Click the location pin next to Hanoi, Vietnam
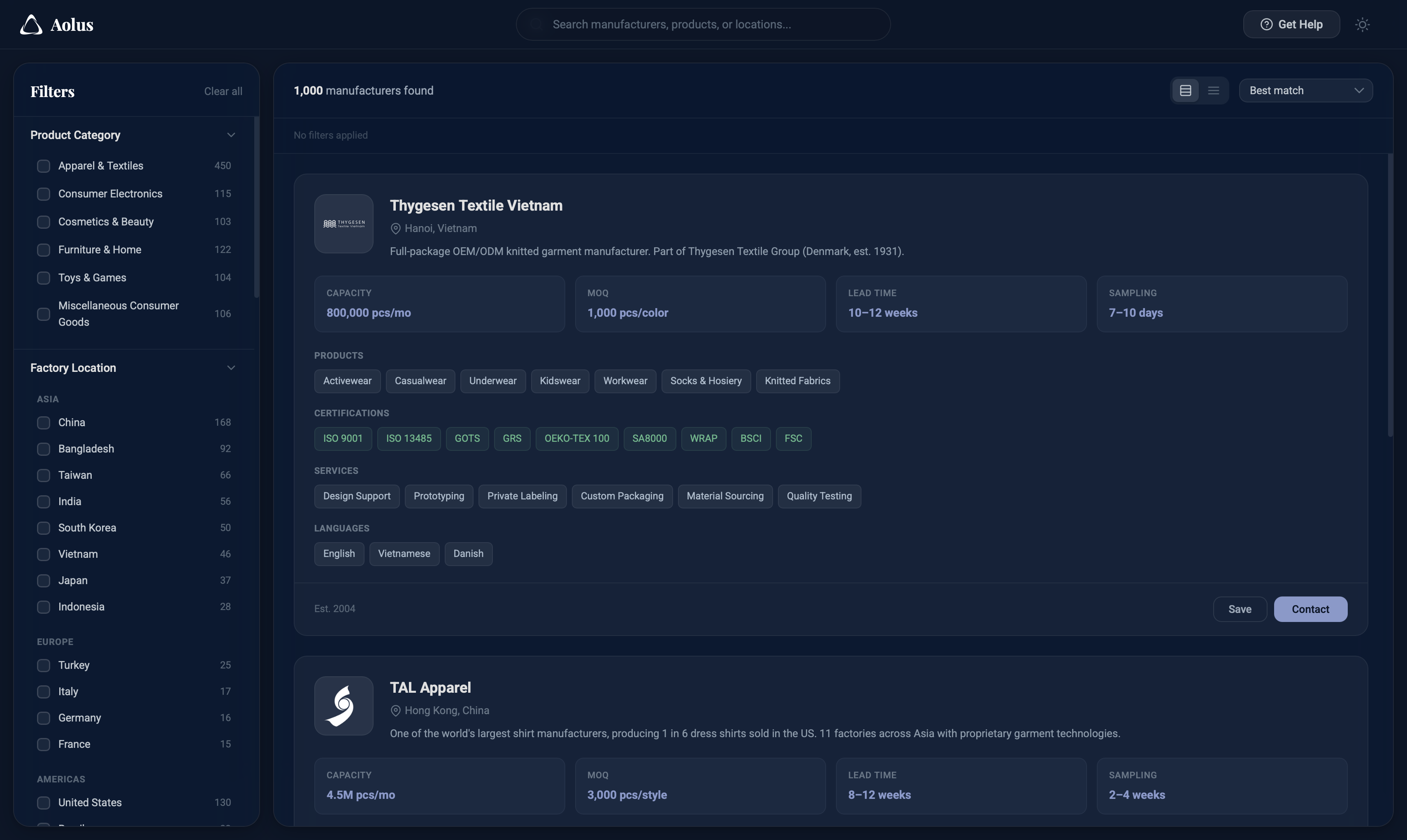Viewport: 1407px width, 840px height. tap(395, 228)
